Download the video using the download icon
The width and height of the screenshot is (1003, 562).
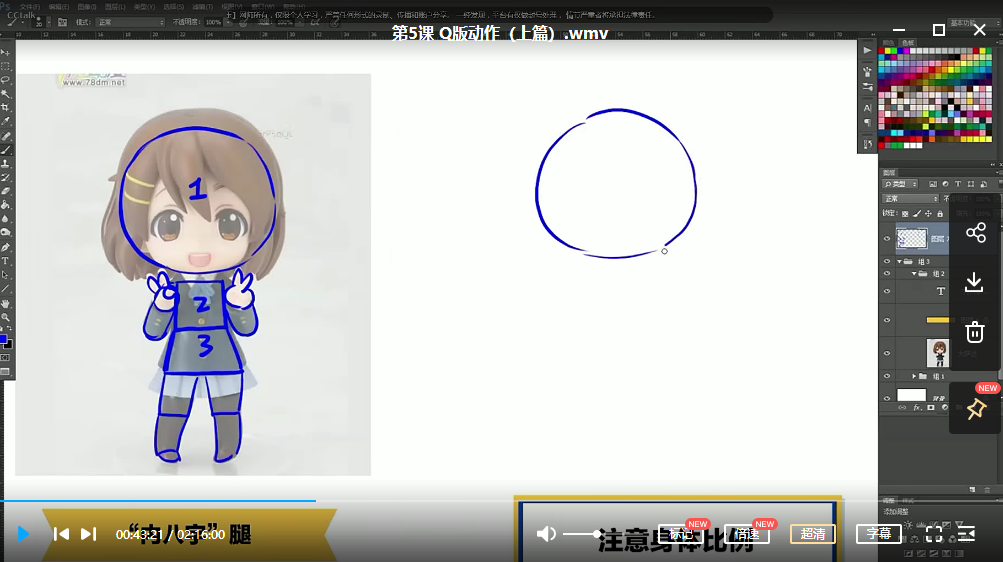[975, 283]
